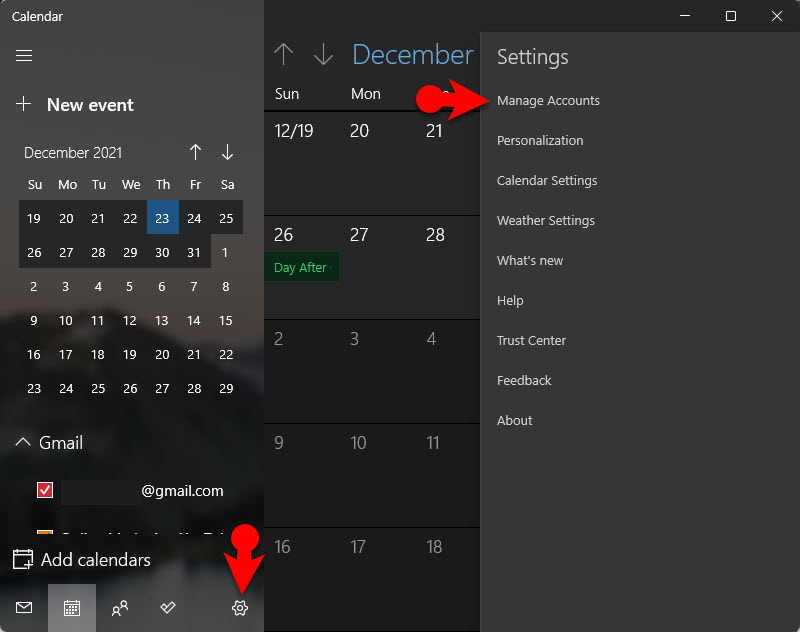Image resolution: width=800 pixels, height=632 pixels.
Task: Uncheck the gmail.com calendar checkbox
Action: (45, 490)
